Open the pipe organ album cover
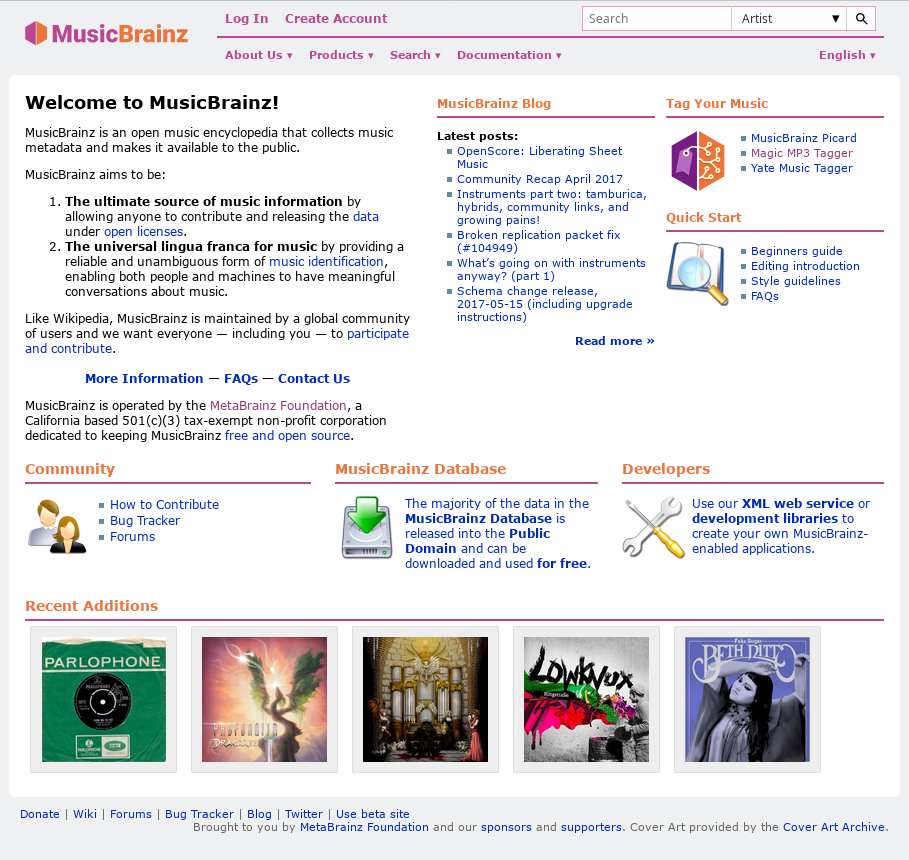 [x=426, y=699]
